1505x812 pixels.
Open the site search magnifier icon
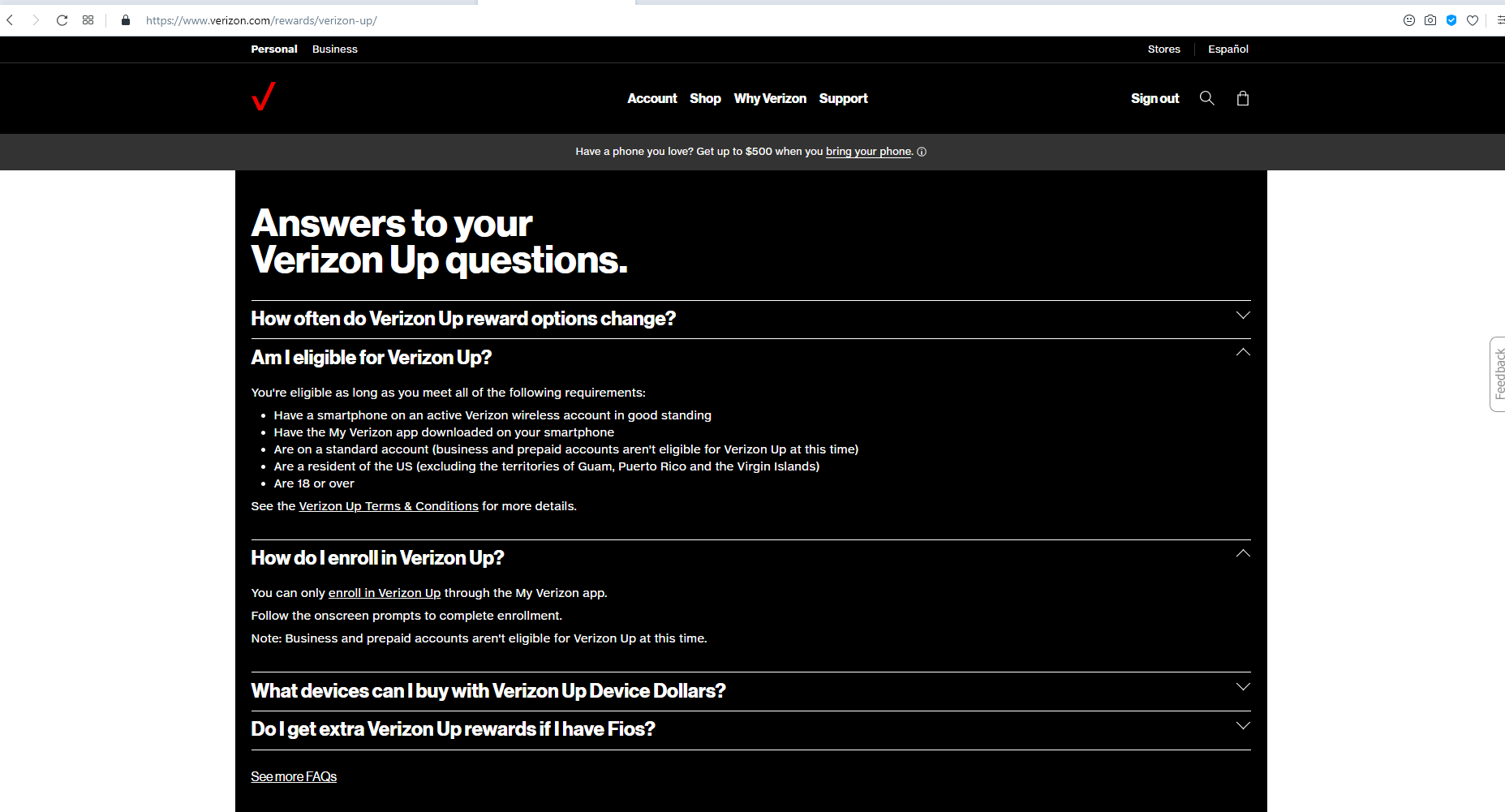[x=1206, y=98]
